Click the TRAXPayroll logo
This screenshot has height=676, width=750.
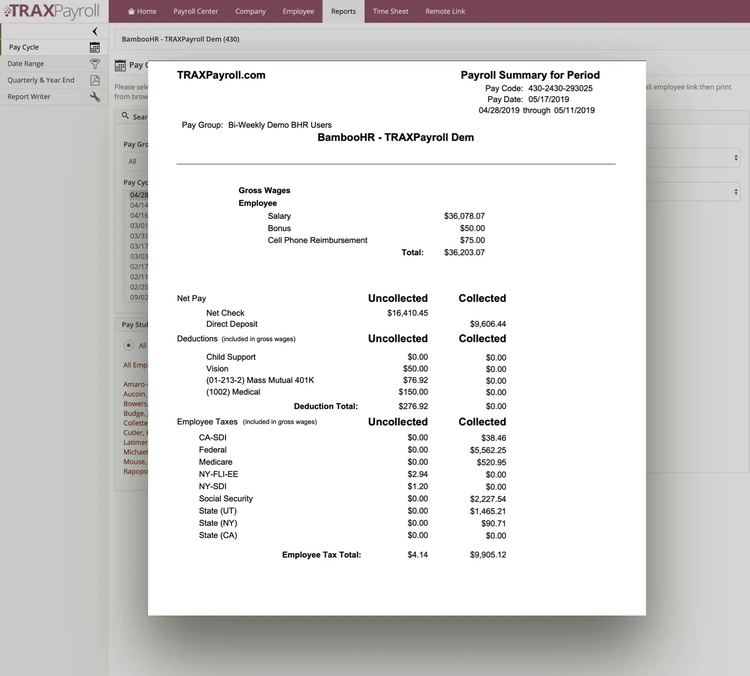(52, 11)
